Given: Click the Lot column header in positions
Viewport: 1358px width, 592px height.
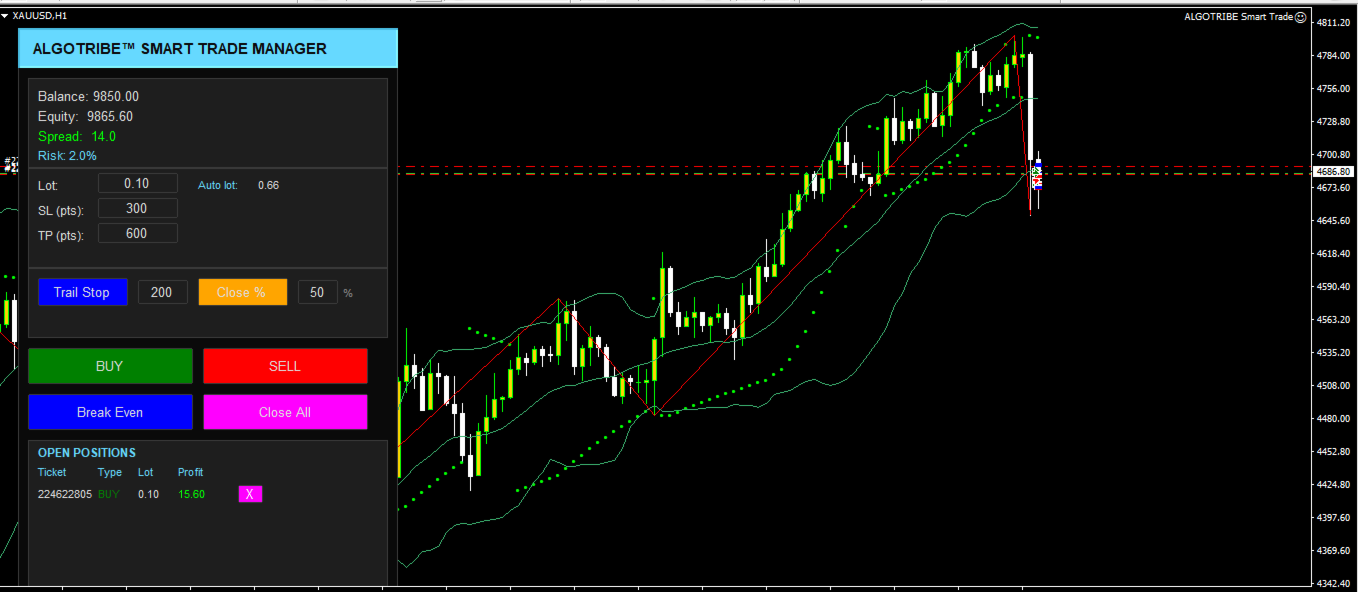Looking at the screenshot, I should click(146, 472).
